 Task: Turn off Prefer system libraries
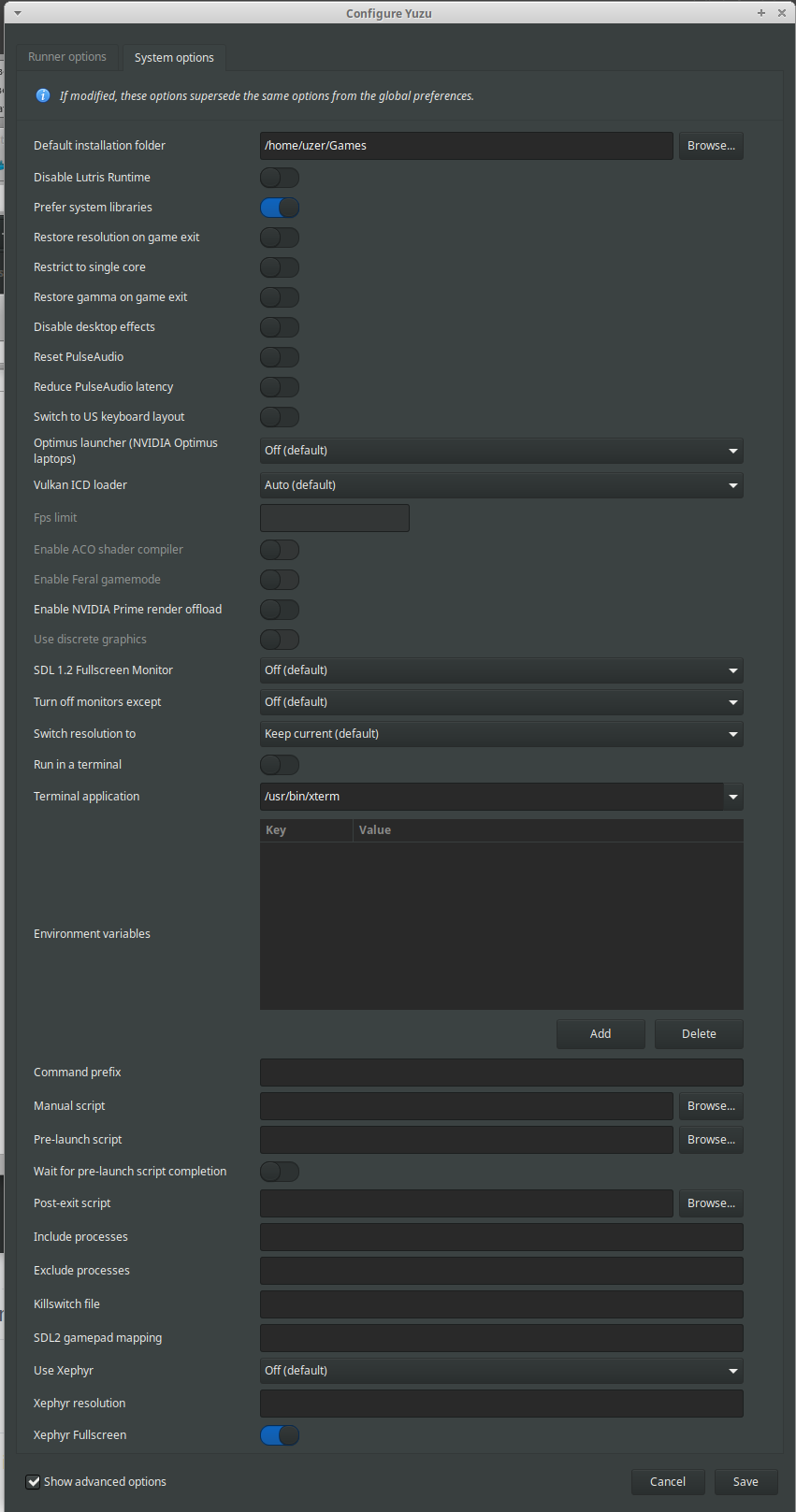coord(280,208)
